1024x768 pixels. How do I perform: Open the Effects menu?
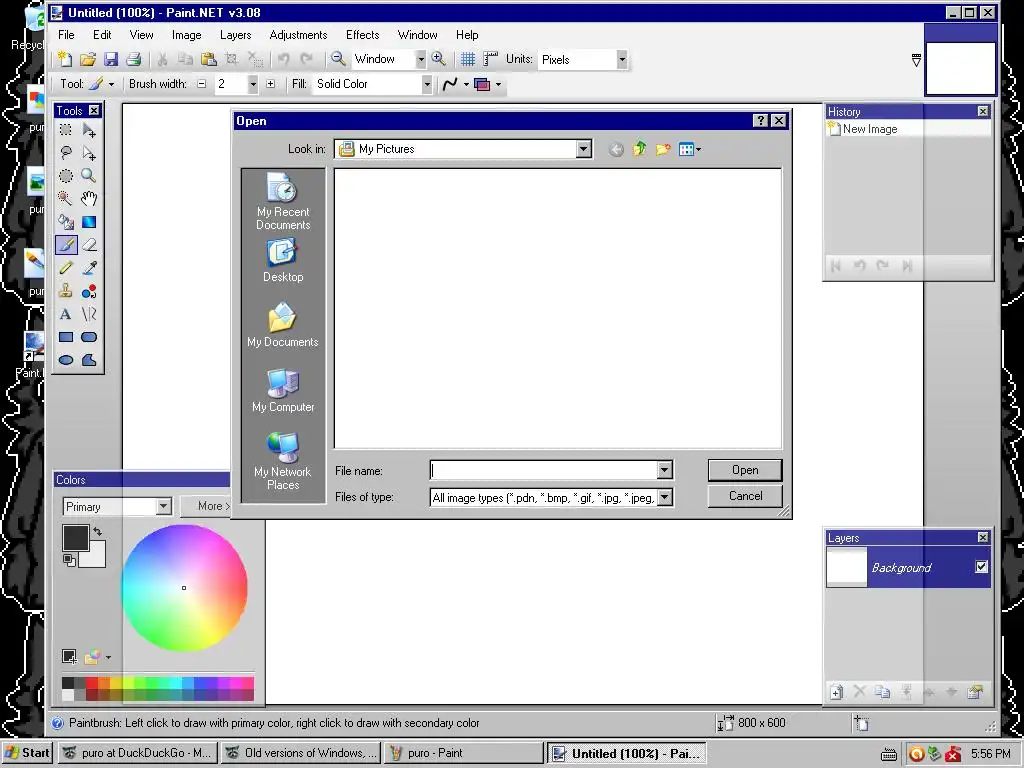[x=362, y=35]
